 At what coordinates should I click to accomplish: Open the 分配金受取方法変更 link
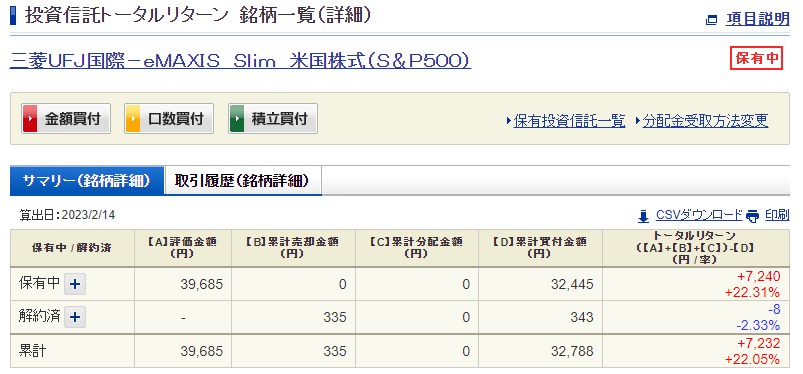(705, 121)
